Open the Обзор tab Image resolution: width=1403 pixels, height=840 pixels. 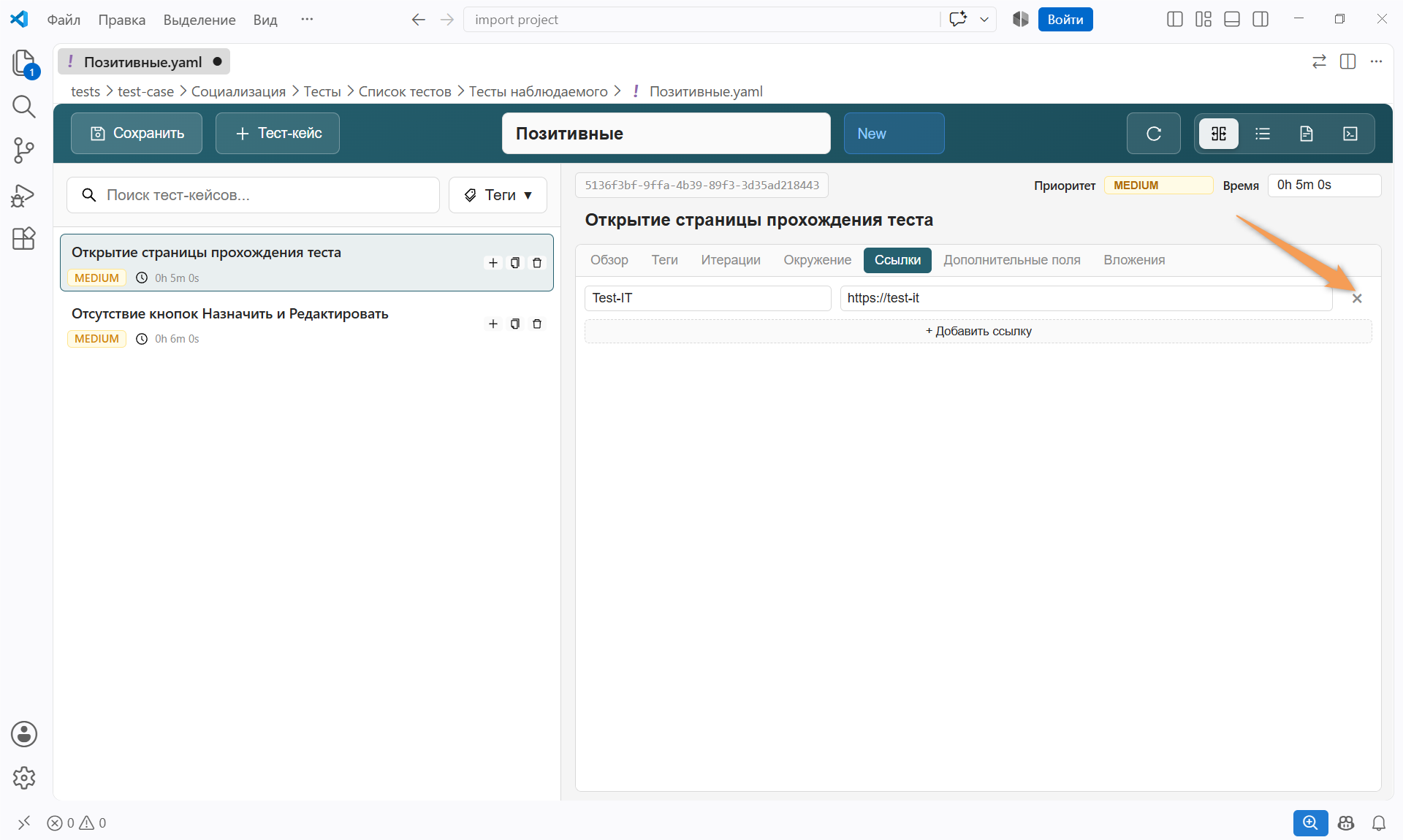coord(609,260)
